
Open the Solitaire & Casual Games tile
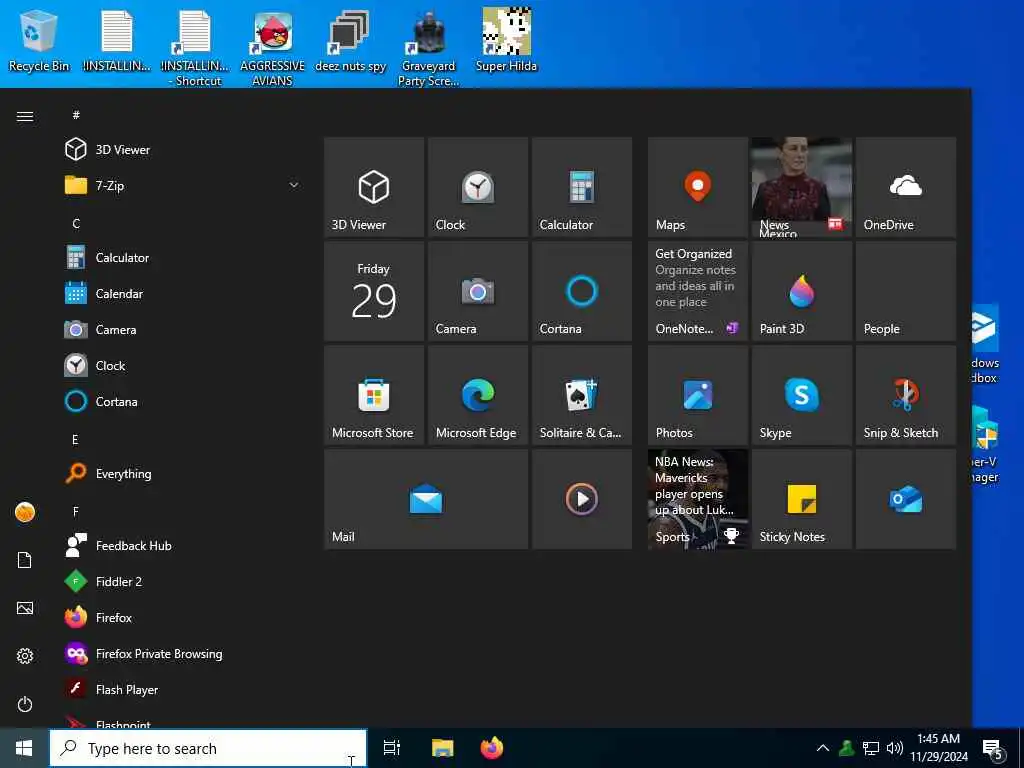[581, 394]
